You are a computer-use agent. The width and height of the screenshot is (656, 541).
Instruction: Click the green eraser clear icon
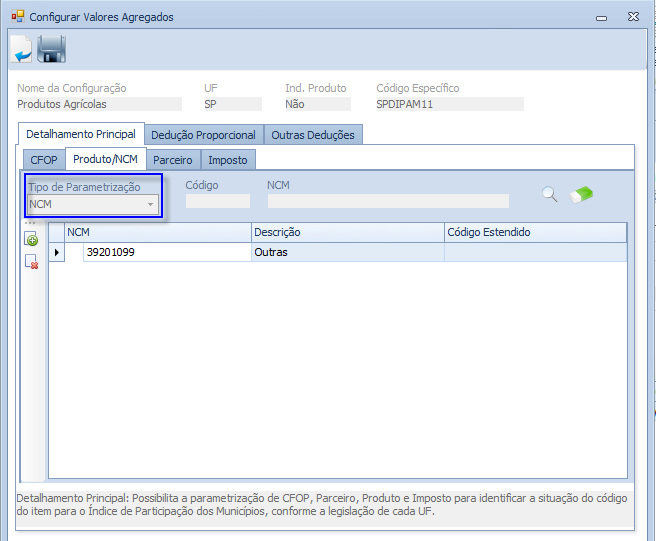(x=581, y=195)
